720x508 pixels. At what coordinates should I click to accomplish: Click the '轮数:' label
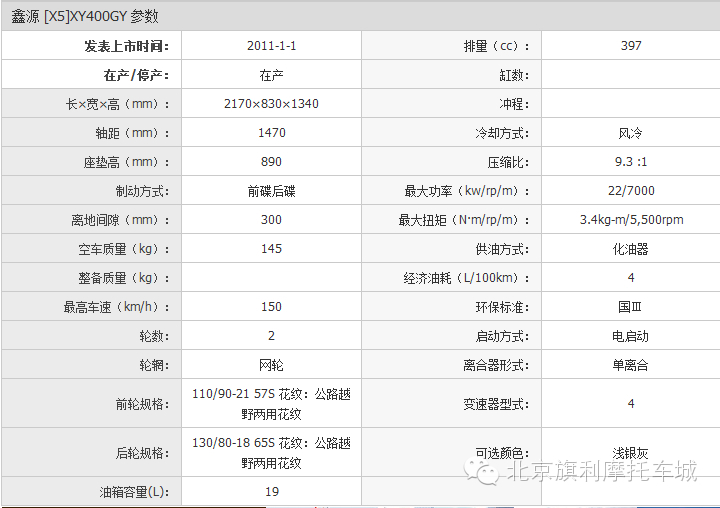(x=154, y=335)
